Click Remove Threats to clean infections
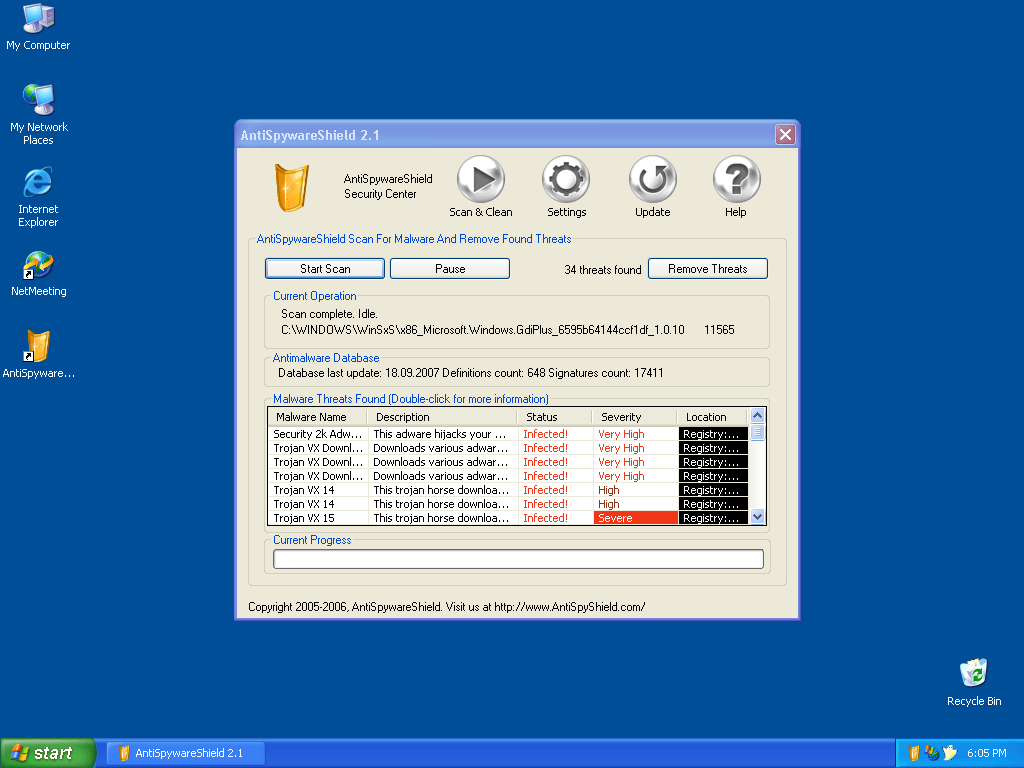Viewport: 1024px width, 768px height. pyautogui.click(x=707, y=268)
